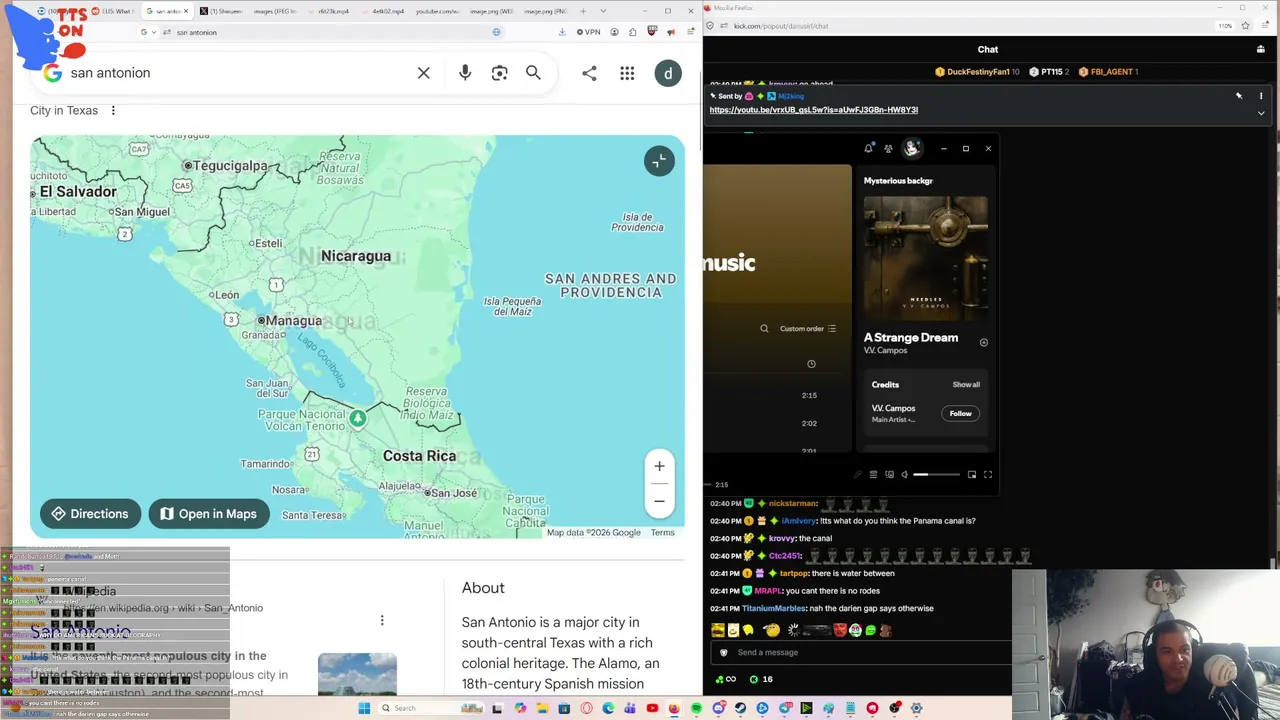1280x720 pixels.
Task: Open the Spotify miniplayer
Action: click(x=971, y=475)
